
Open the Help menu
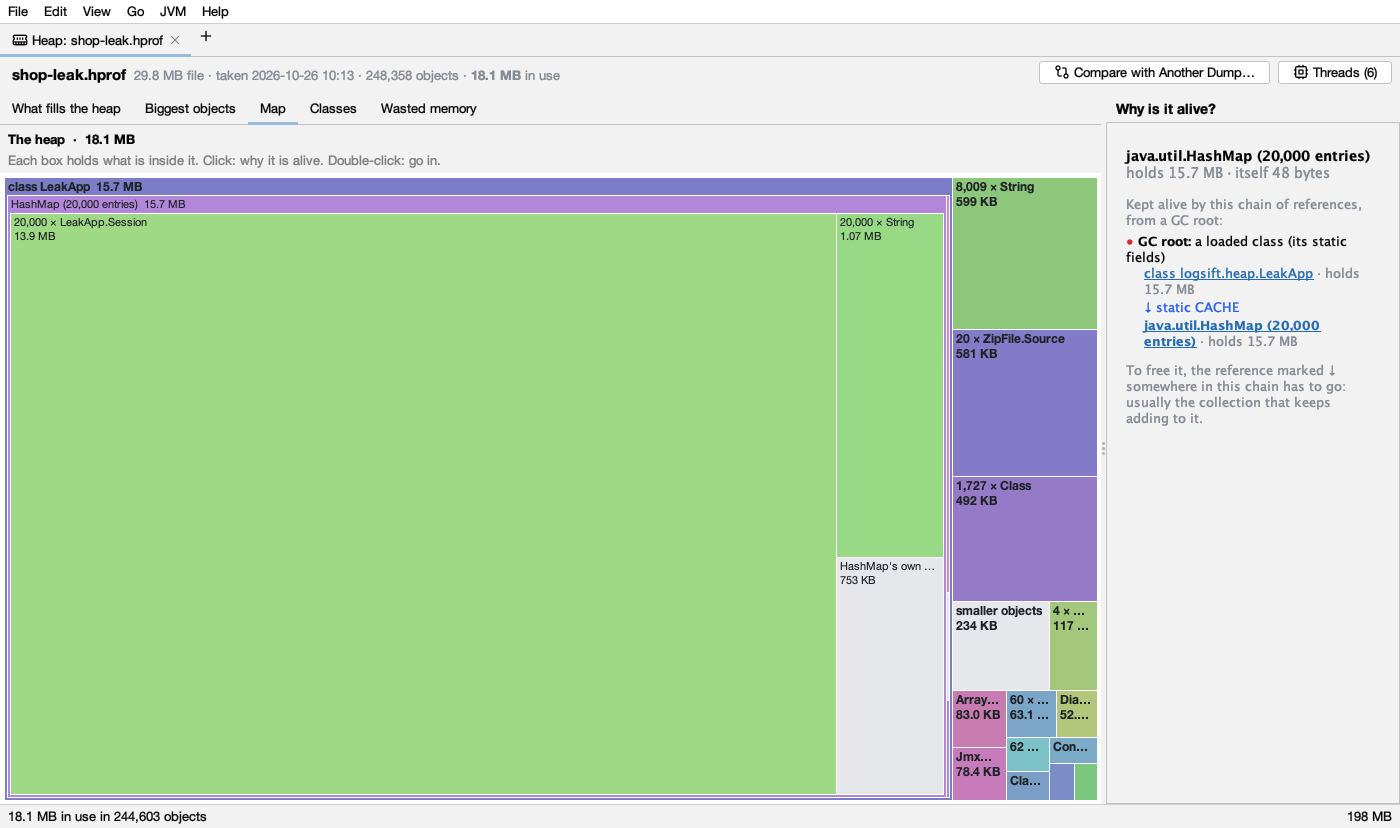point(215,11)
